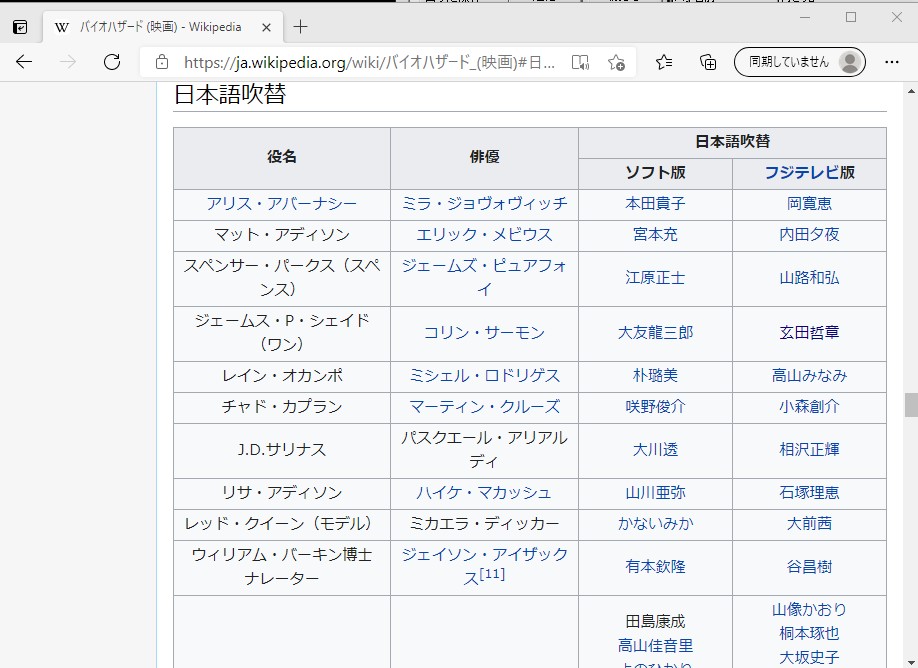Open the 相沢正輝 link

809,450
